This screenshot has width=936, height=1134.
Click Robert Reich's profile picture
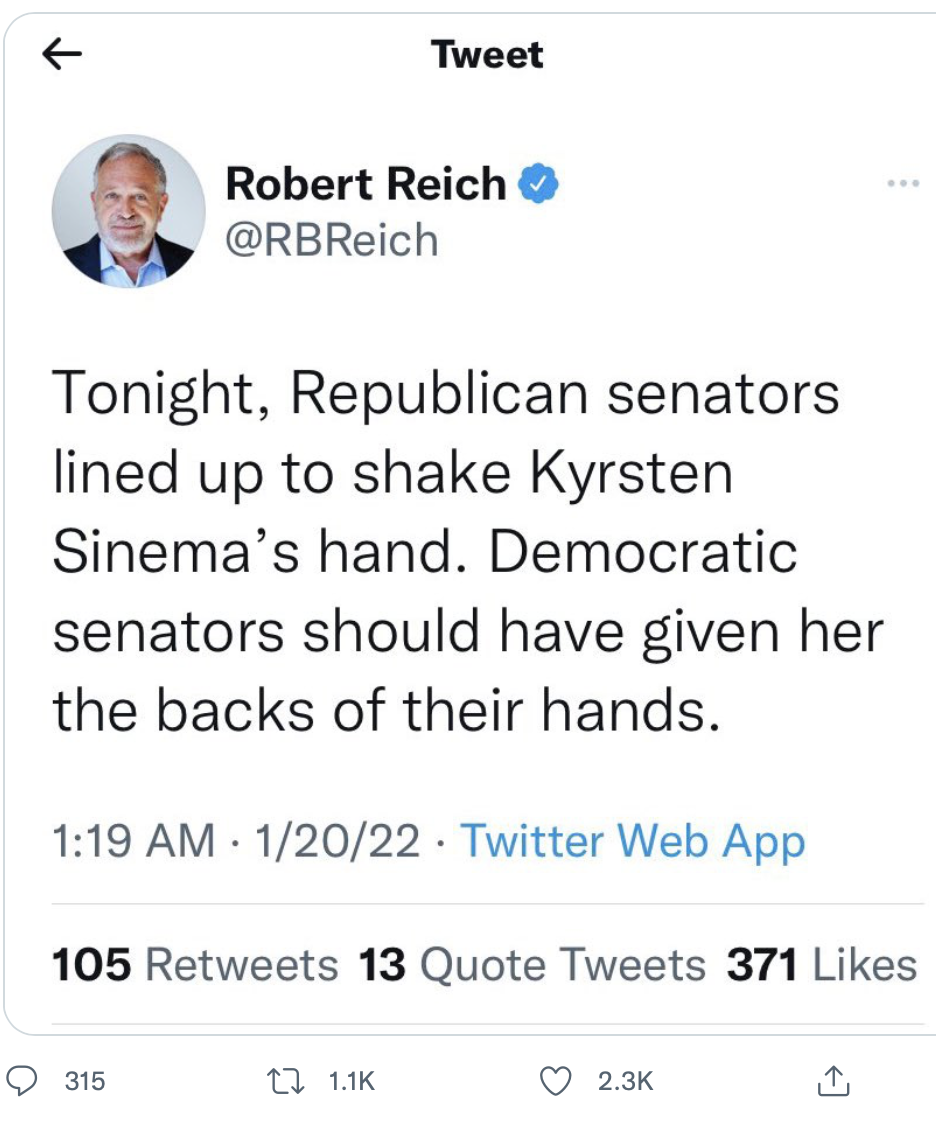coord(128,211)
